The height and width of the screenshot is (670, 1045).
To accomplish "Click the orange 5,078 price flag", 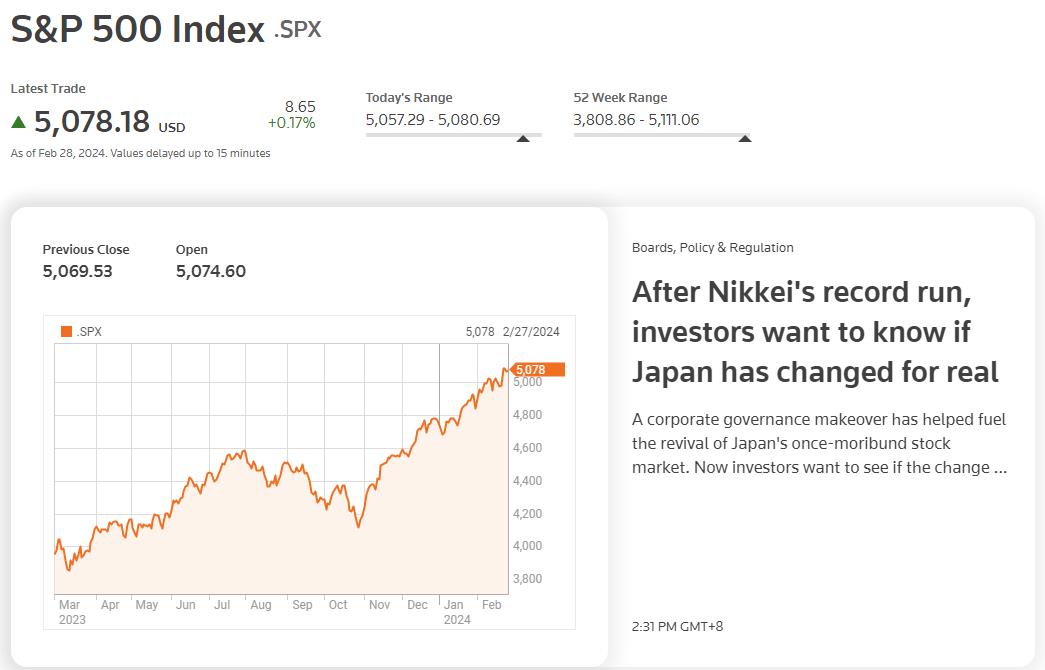I will click(537, 369).
